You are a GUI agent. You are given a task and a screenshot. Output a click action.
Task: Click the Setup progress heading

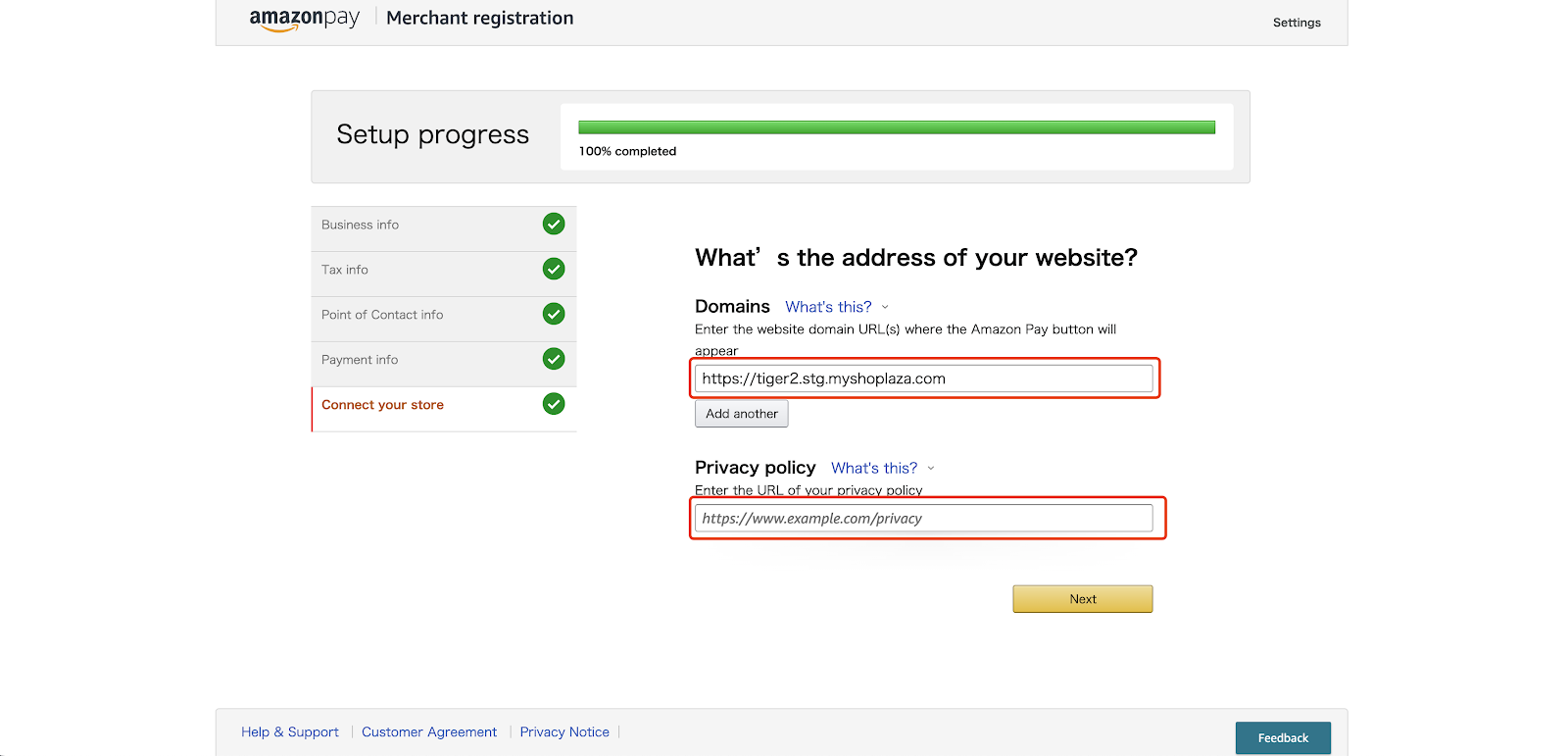[x=433, y=134]
